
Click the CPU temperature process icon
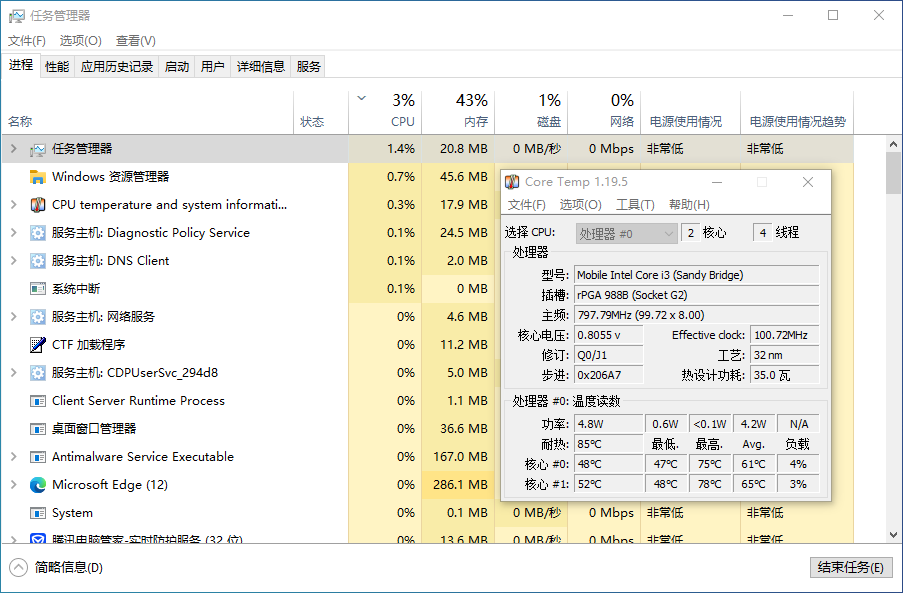tap(38, 205)
